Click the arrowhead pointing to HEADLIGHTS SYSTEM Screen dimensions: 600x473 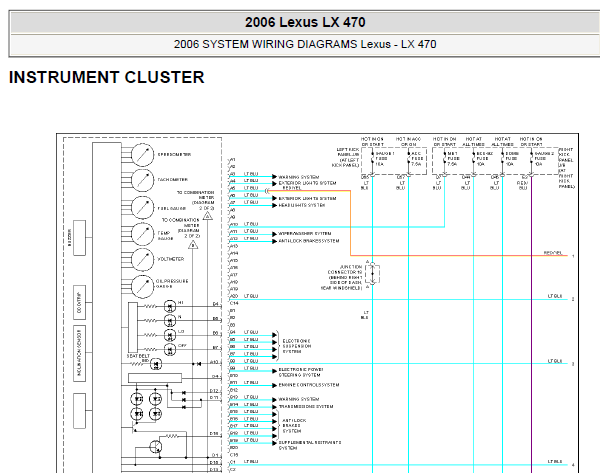click(x=274, y=206)
